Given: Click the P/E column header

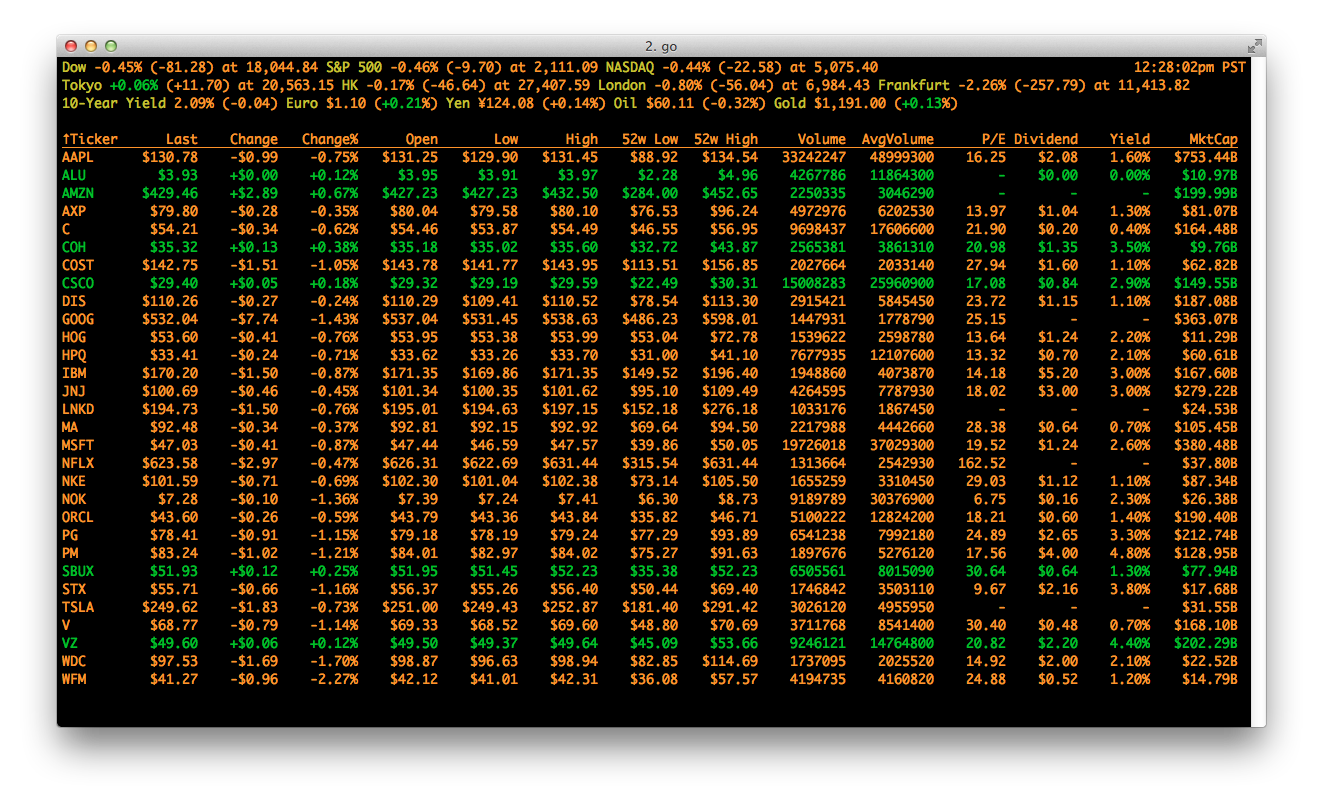Looking at the screenshot, I should [x=994, y=139].
